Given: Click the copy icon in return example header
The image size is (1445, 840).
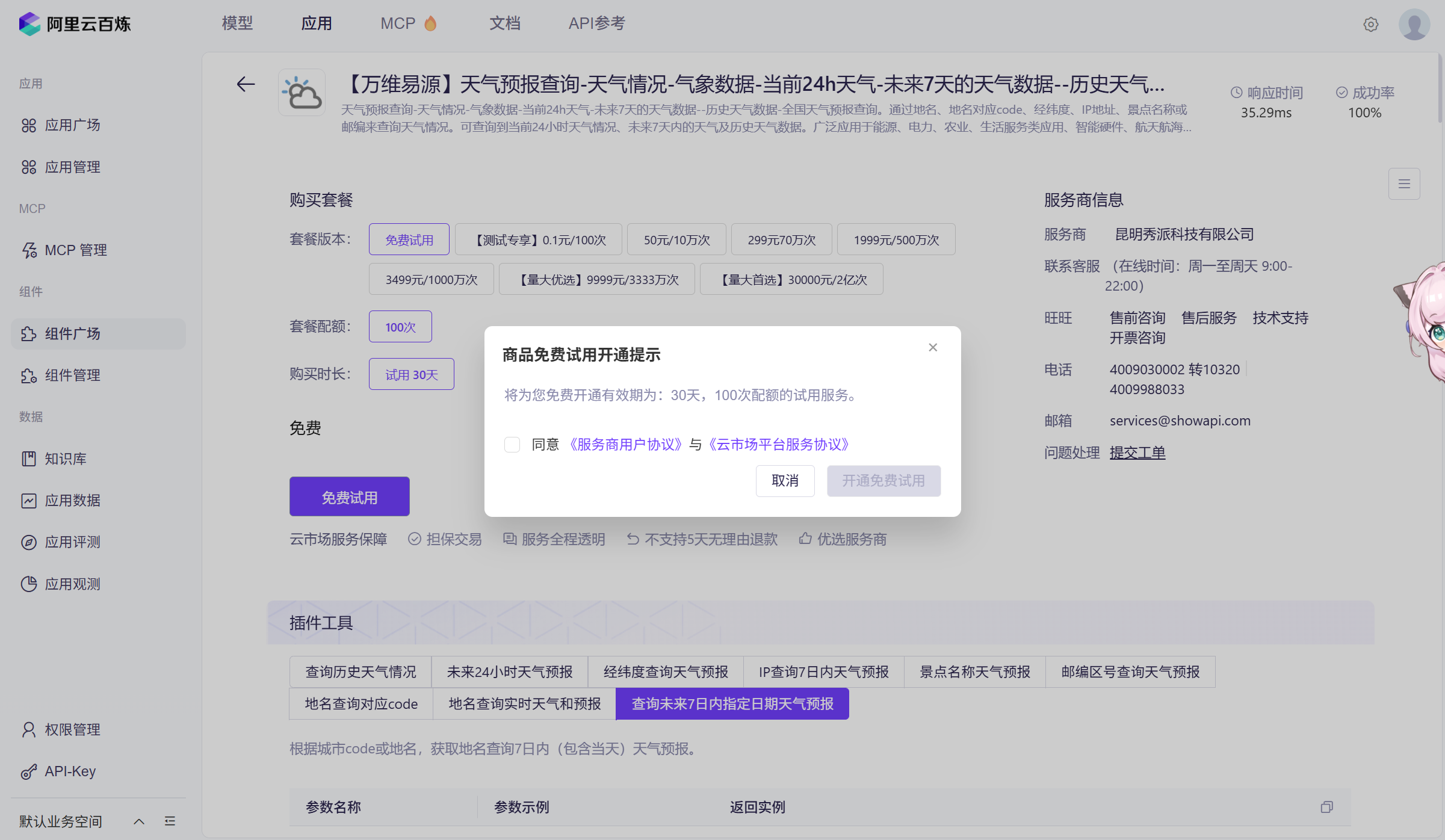Looking at the screenshot, I should 1326,807.
